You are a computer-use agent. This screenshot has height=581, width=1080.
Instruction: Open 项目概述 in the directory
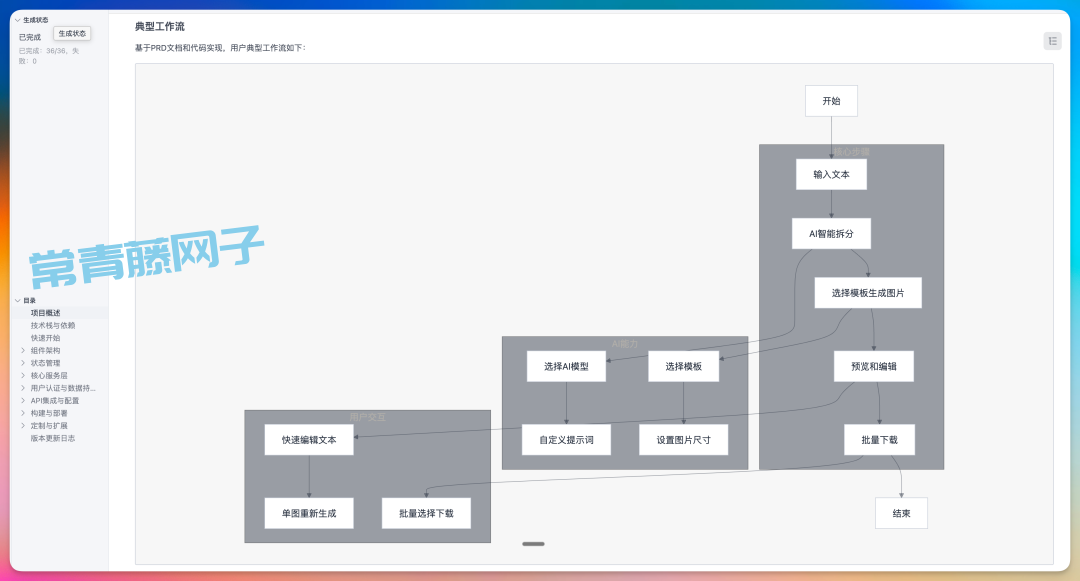click(45, 313)
